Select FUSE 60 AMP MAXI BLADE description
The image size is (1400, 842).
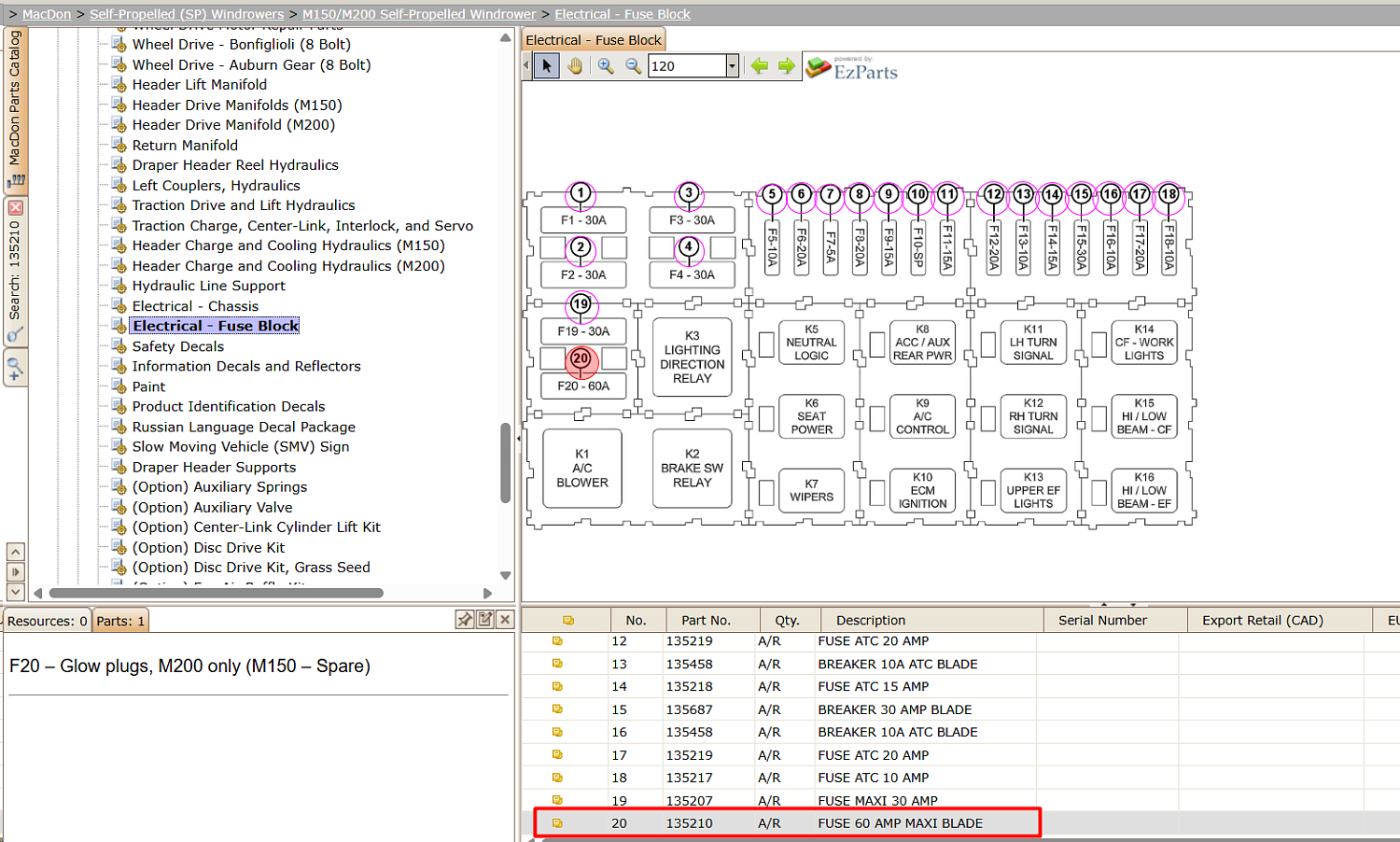click(901, 823)
